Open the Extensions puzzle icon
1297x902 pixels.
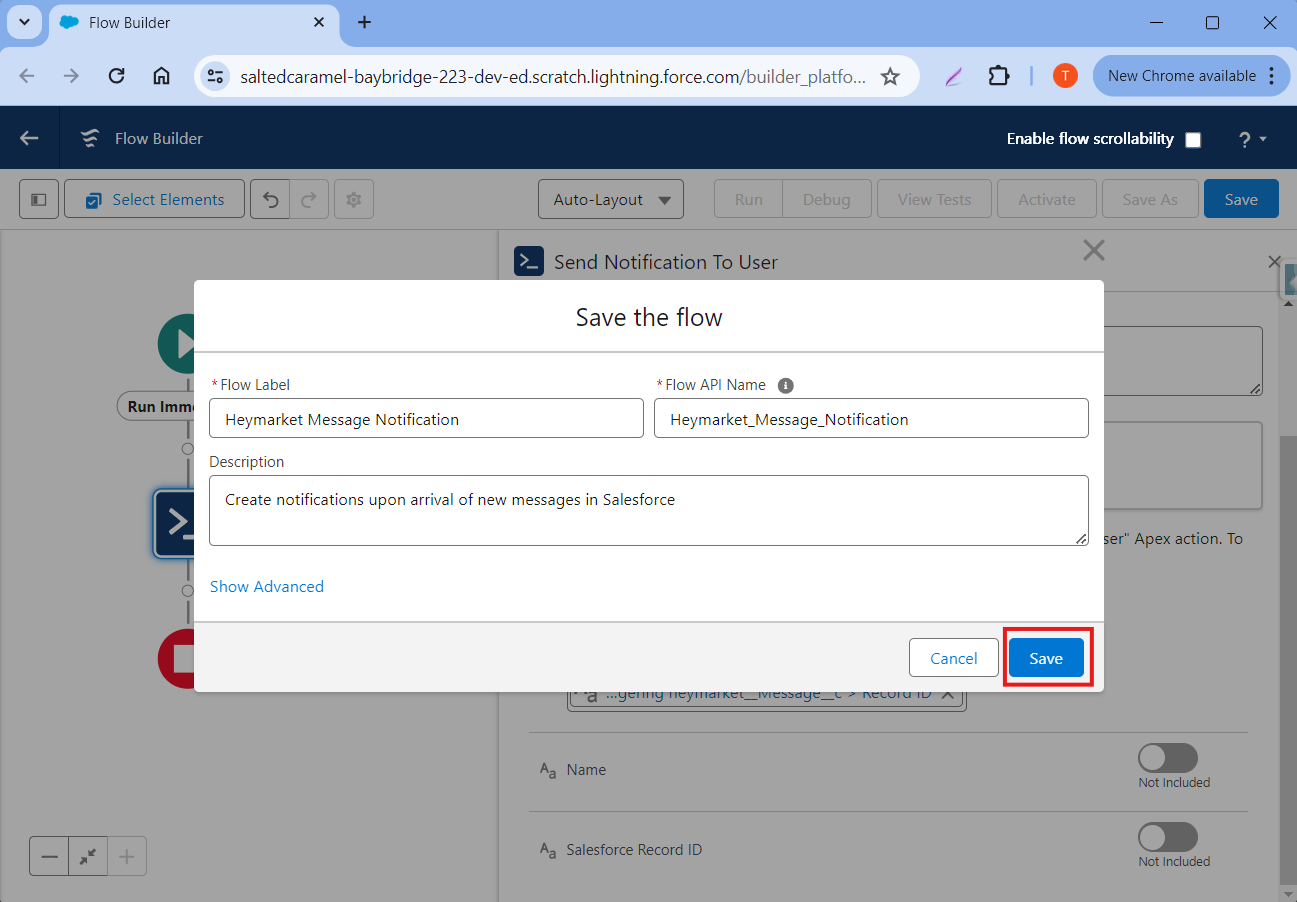pyautogui.click(x=998, y=76)
